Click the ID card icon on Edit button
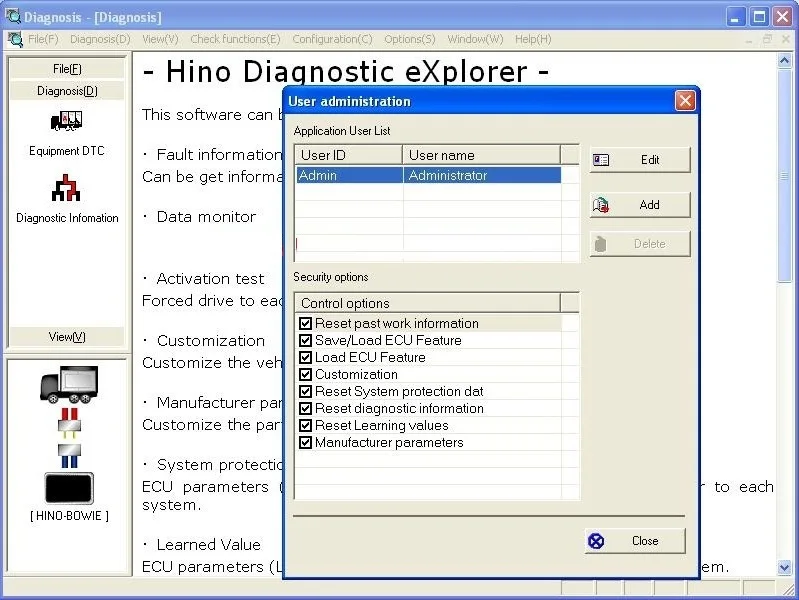This screenshot has height=600, width=799. pos(601,160)
